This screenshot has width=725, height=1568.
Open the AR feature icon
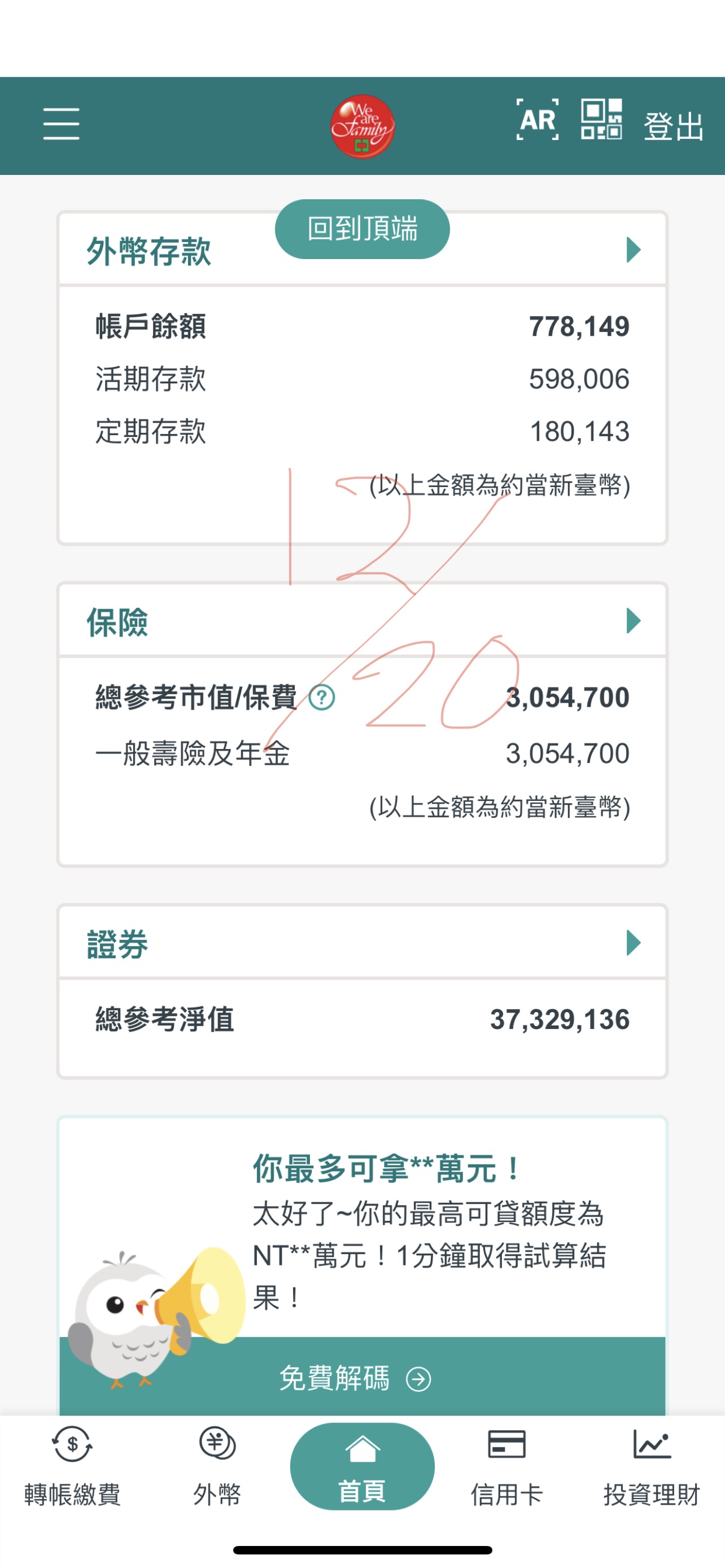538,119
